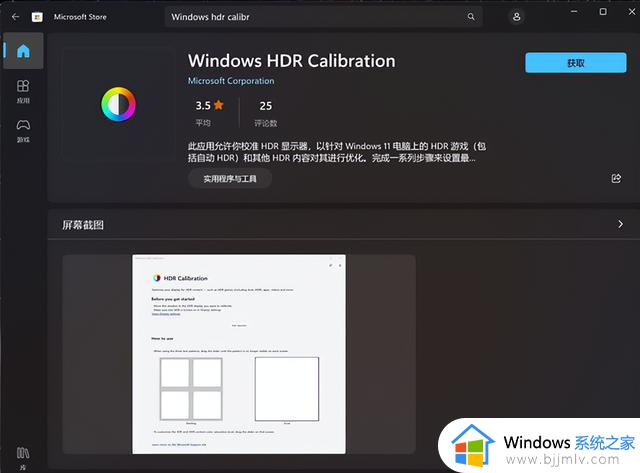Click the HDR Calibration color wheel icon
Image resolution: width=640 pixels, height=473 pixels.
pos(118,104)
